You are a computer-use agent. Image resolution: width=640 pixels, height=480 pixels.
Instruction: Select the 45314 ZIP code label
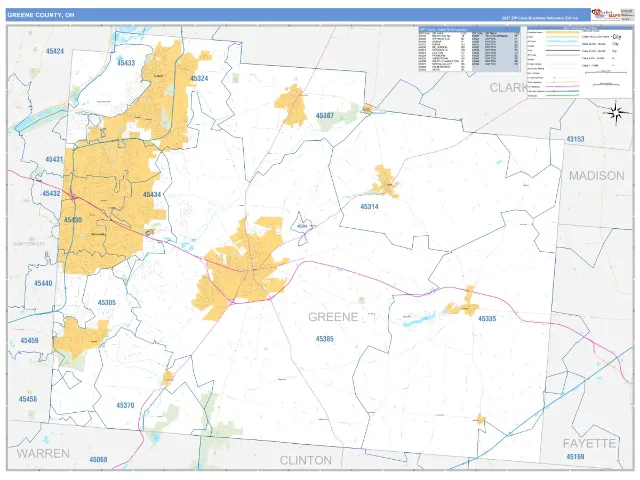(x=369, y=207)
